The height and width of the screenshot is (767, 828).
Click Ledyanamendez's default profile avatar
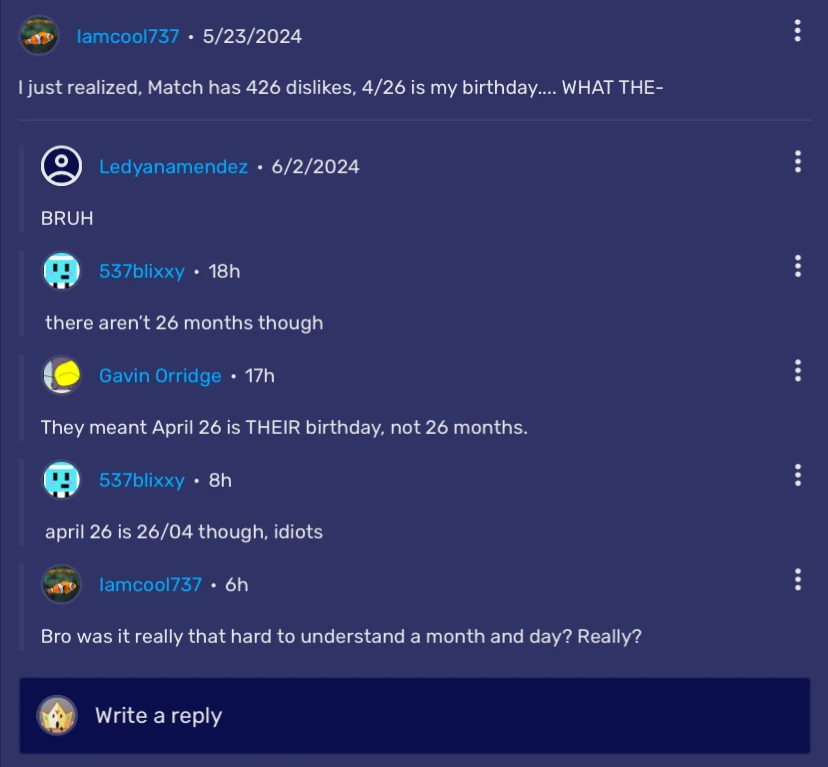tap(61, 166)
